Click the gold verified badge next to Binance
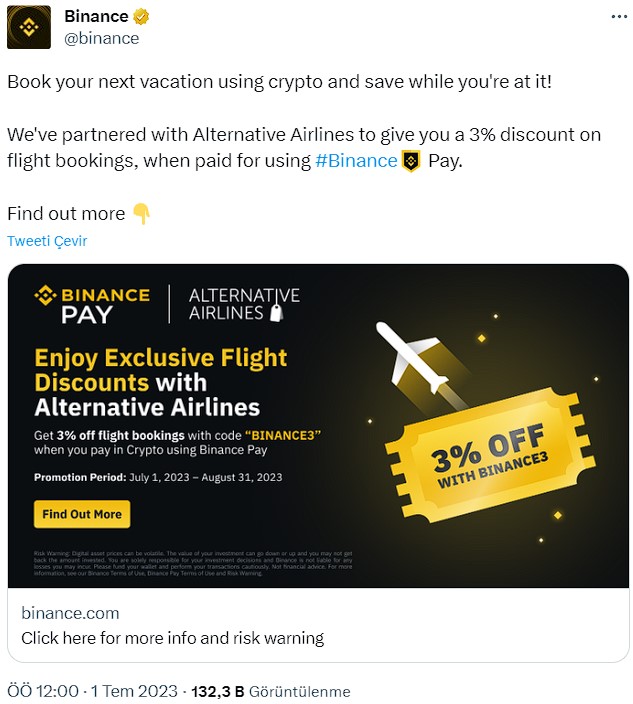 coord(141,17)
